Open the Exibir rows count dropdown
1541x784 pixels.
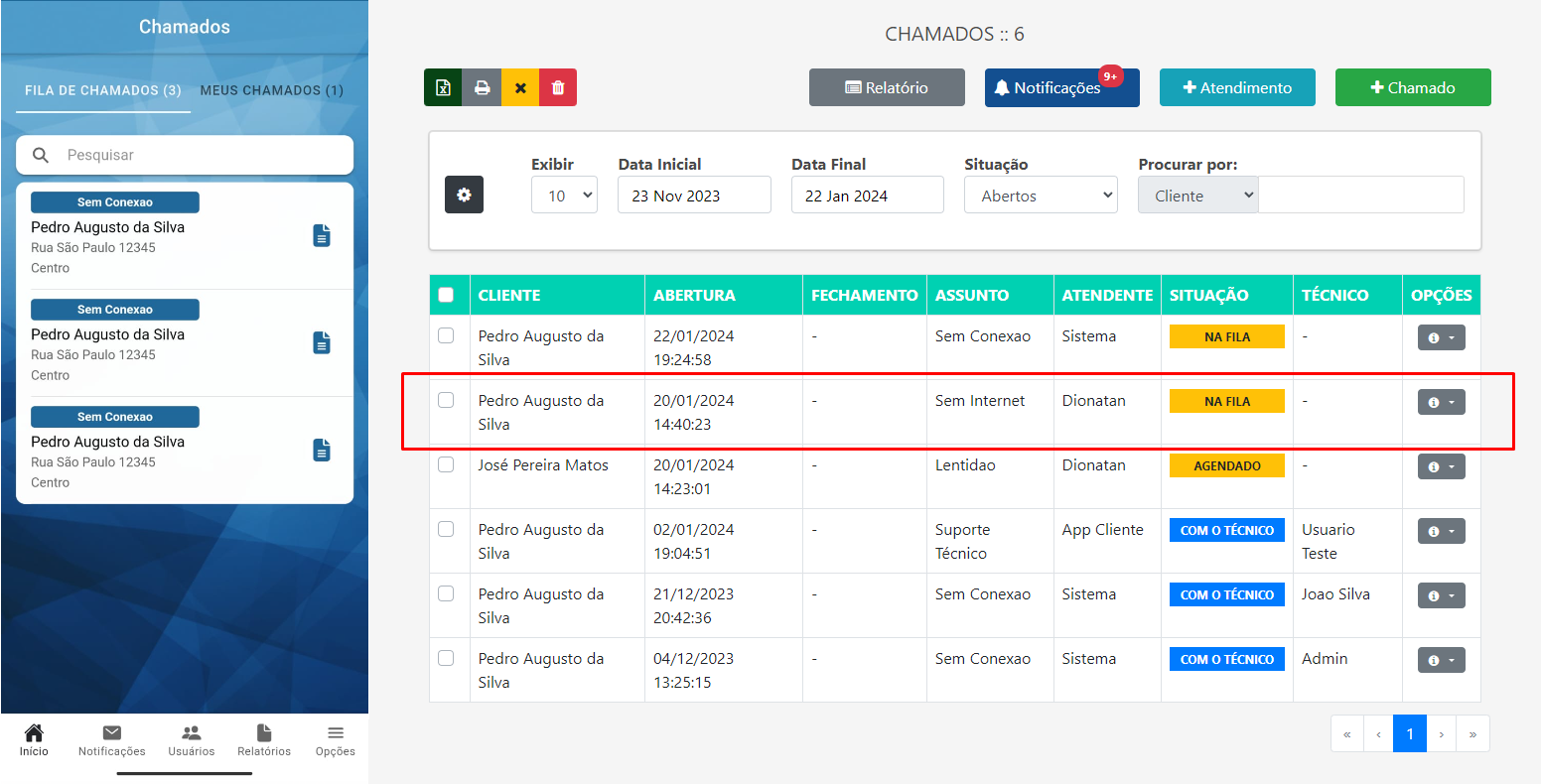tap(564, 196)
